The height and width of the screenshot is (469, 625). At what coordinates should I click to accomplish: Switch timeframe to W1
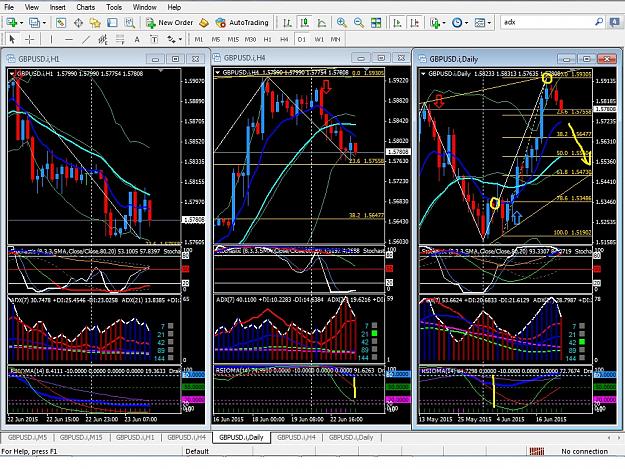click(x=319, y=39)
